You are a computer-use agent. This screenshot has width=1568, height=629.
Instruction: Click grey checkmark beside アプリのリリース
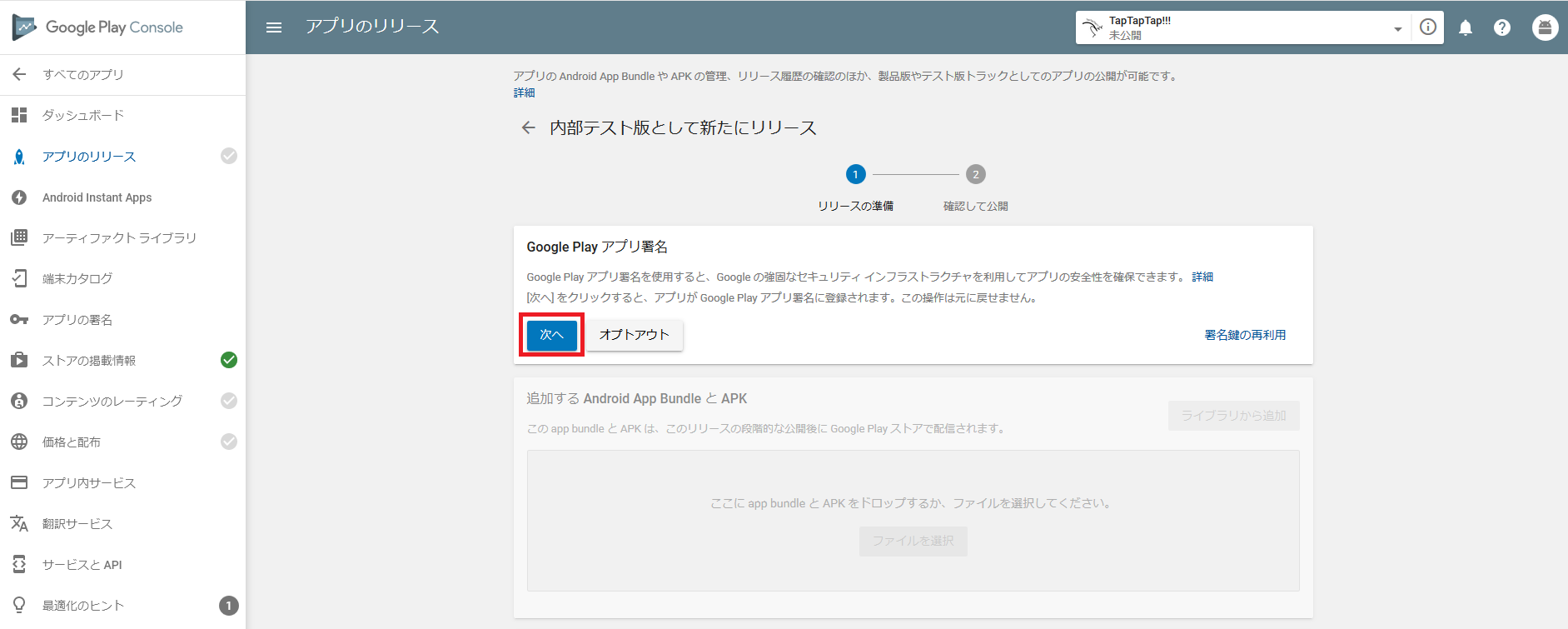[x=229, y=156]
